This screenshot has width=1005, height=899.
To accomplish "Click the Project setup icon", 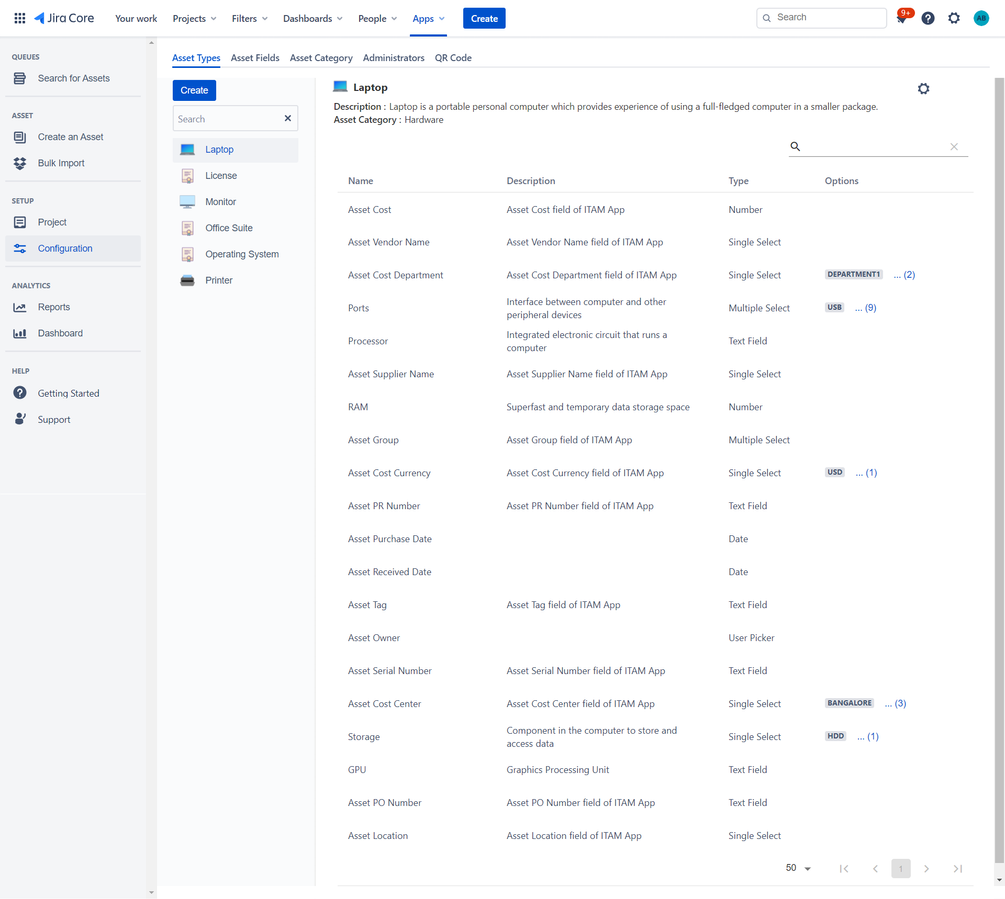I will (x=20, y=222).
